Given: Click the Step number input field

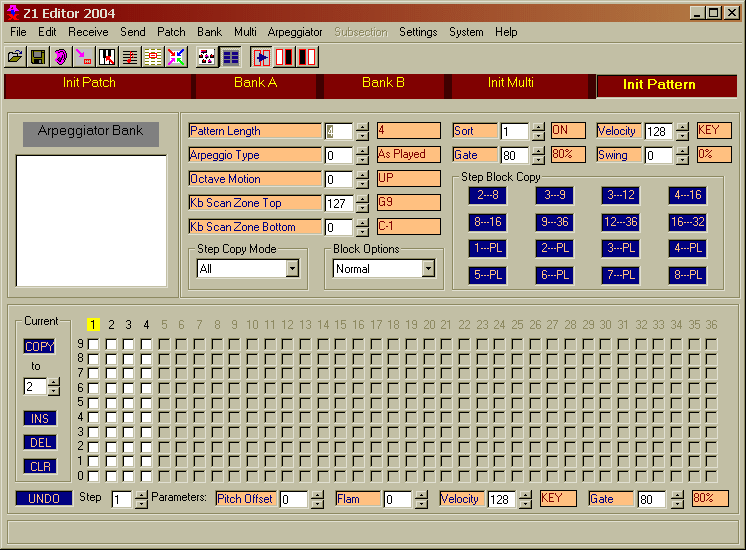Looking at the screenshot, I should [x=122, y=500].
